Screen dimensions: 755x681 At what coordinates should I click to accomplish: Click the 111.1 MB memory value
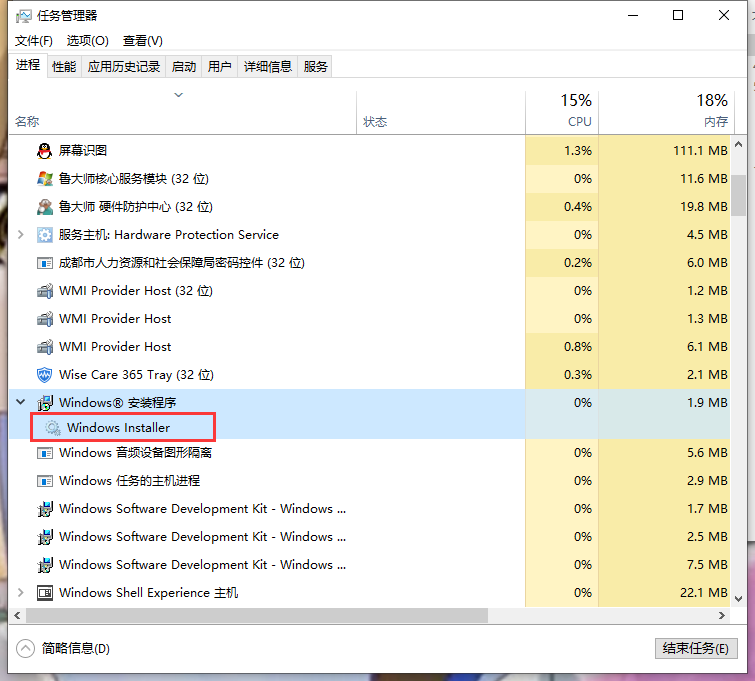(x=700, y=151)
